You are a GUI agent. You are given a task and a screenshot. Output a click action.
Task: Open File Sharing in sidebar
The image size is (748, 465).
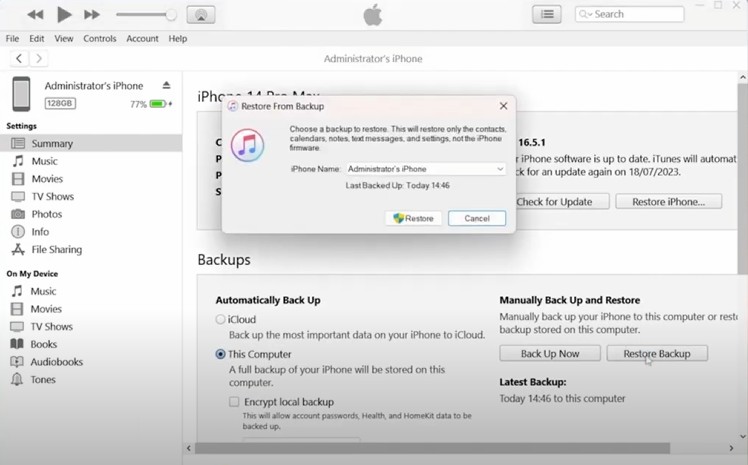point(91,249)
